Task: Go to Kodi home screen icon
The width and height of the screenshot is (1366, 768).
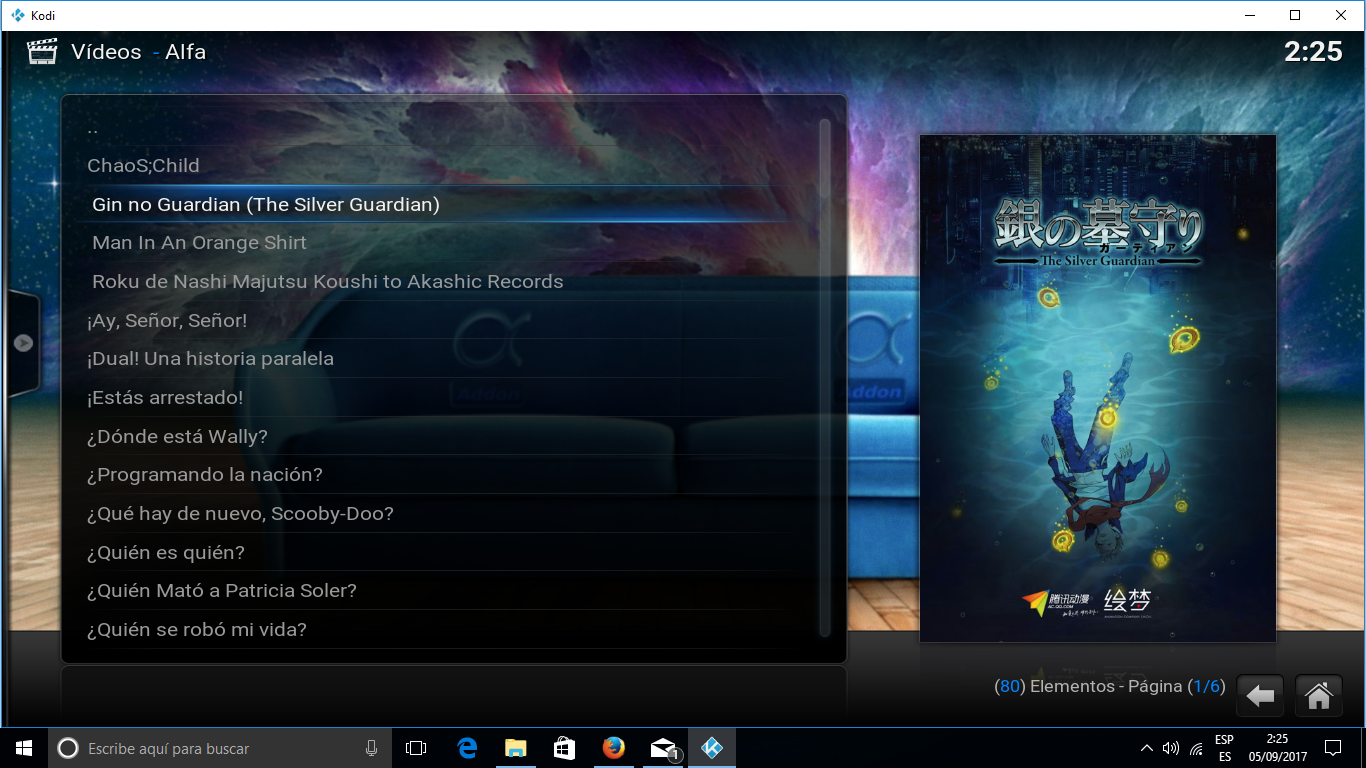Action: 1318,696
